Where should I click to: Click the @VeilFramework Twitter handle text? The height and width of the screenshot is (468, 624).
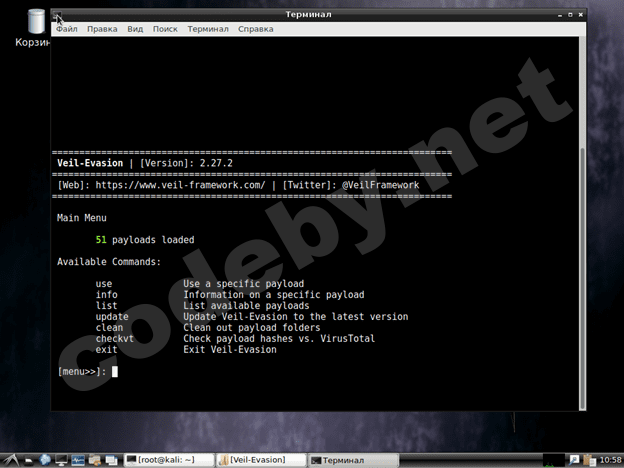380,185
